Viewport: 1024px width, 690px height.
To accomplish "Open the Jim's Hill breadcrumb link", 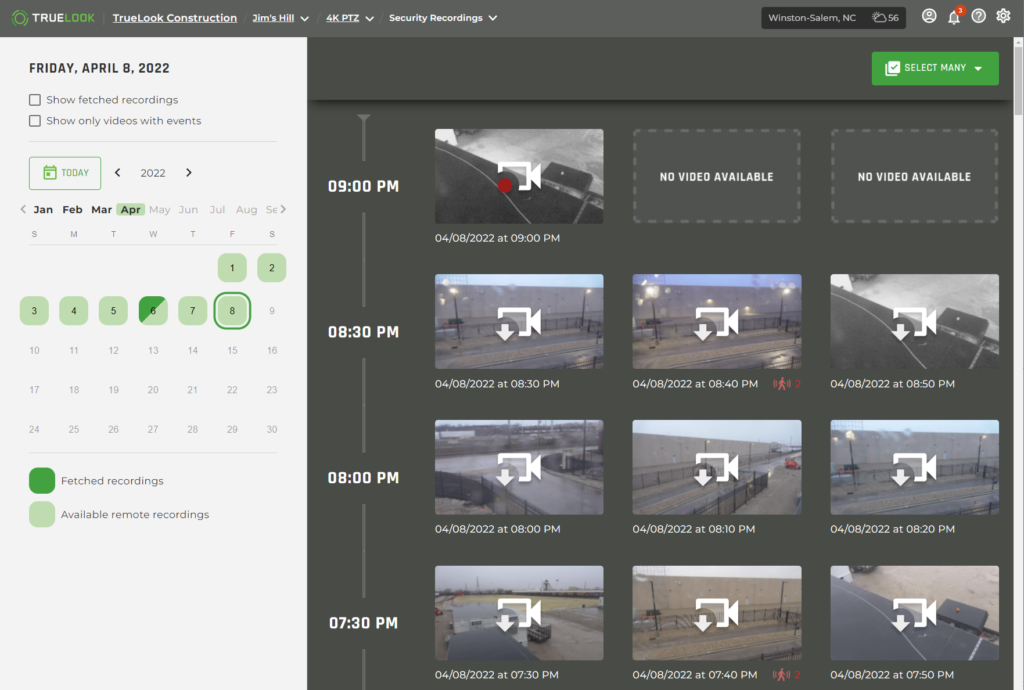I will point(273,18).
